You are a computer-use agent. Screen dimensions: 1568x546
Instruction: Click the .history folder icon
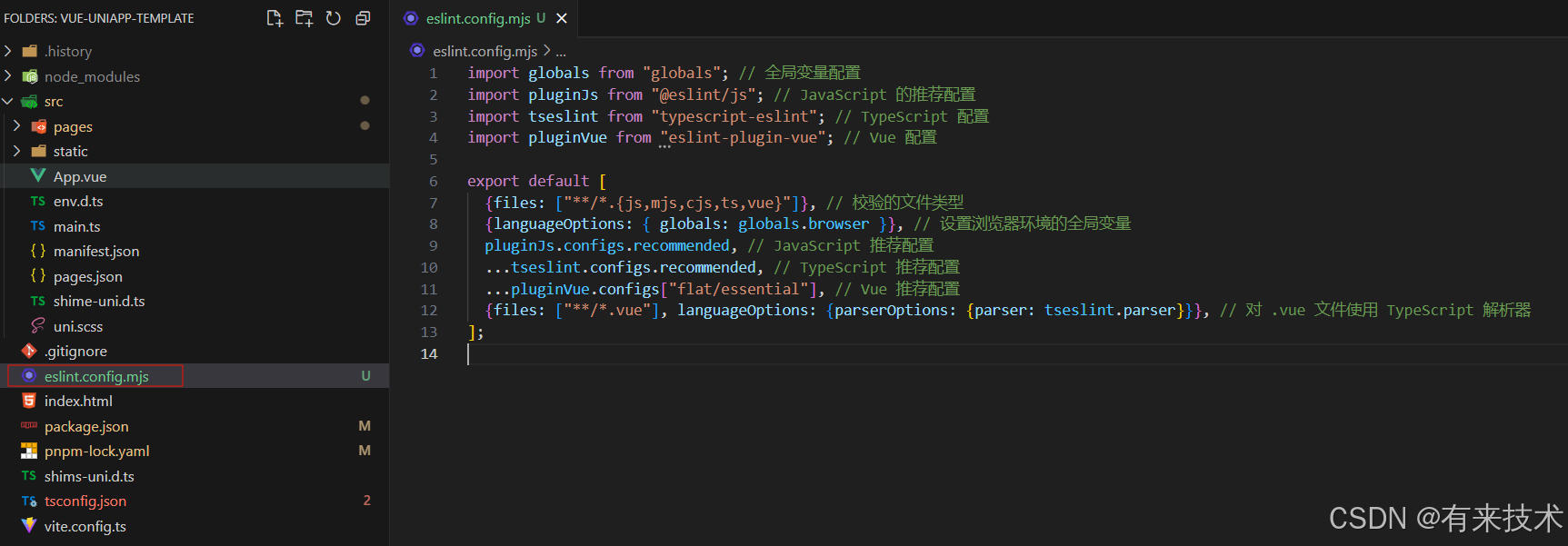click(29, 51)
